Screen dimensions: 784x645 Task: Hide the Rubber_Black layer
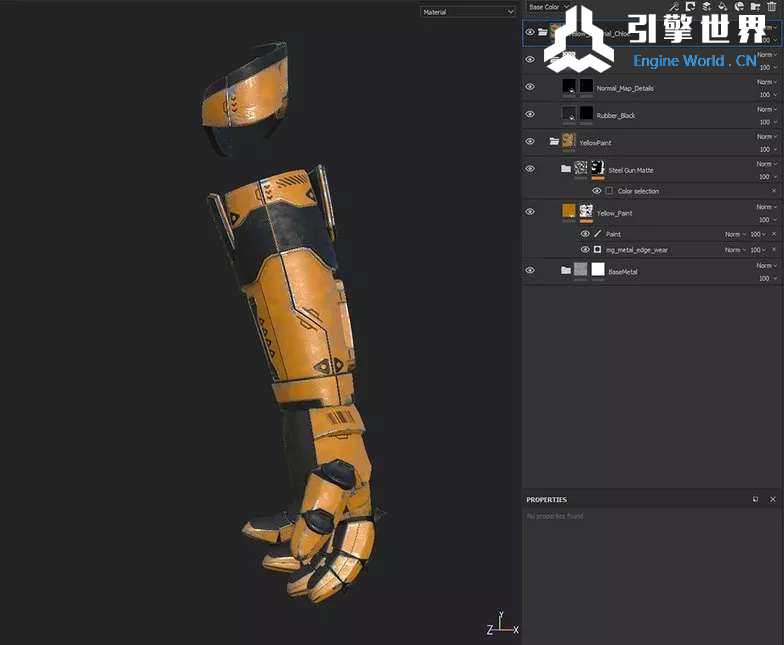tap(530, 115)
